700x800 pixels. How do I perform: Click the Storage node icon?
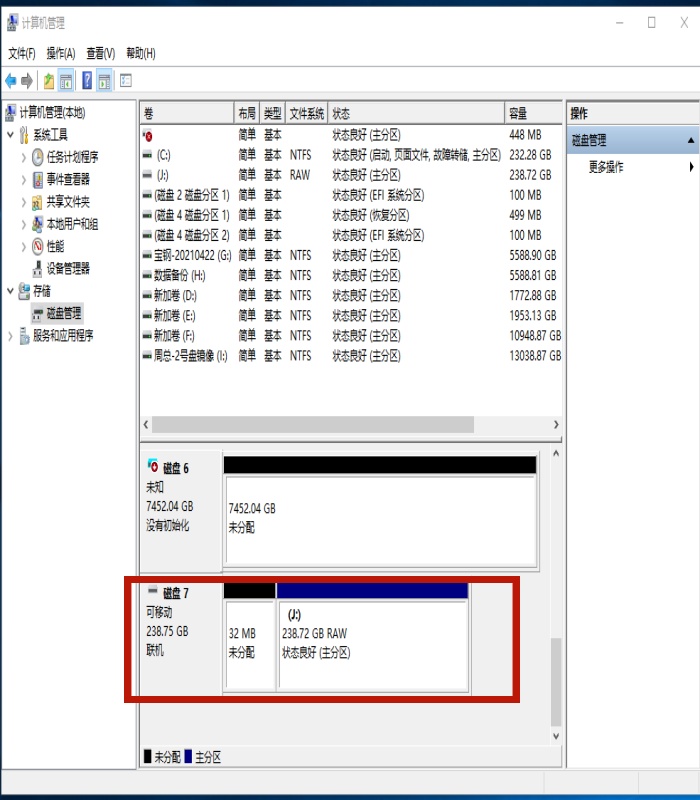[24, 291]
